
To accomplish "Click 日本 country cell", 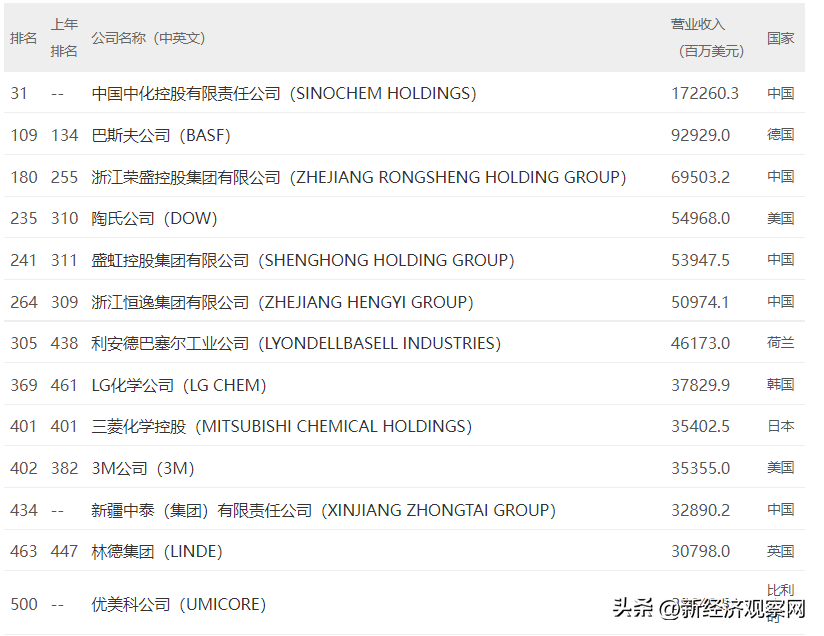I will 780,426.
